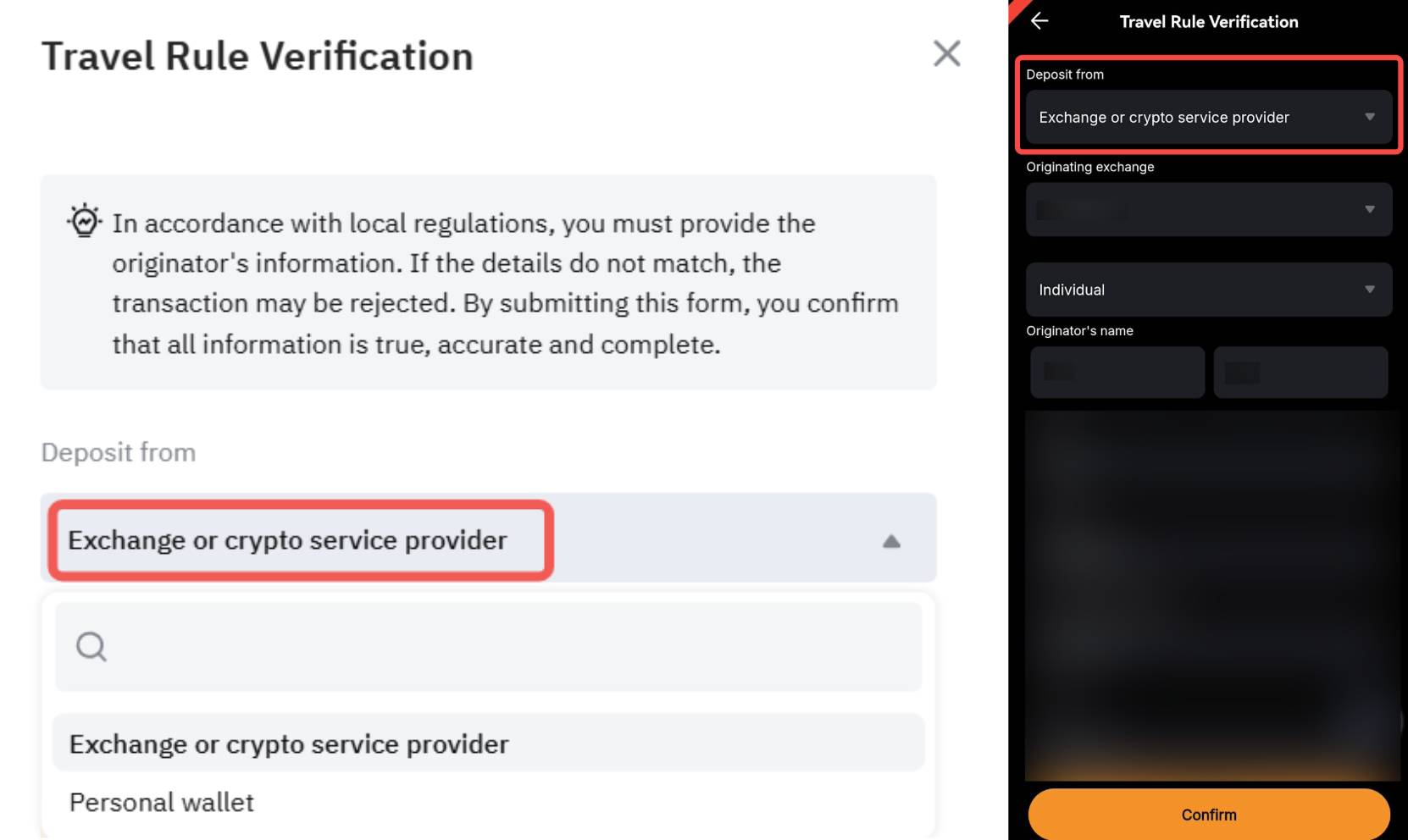Click the first Originator's name field
The image size is (1408, 840).
(x=1117, y=372)
